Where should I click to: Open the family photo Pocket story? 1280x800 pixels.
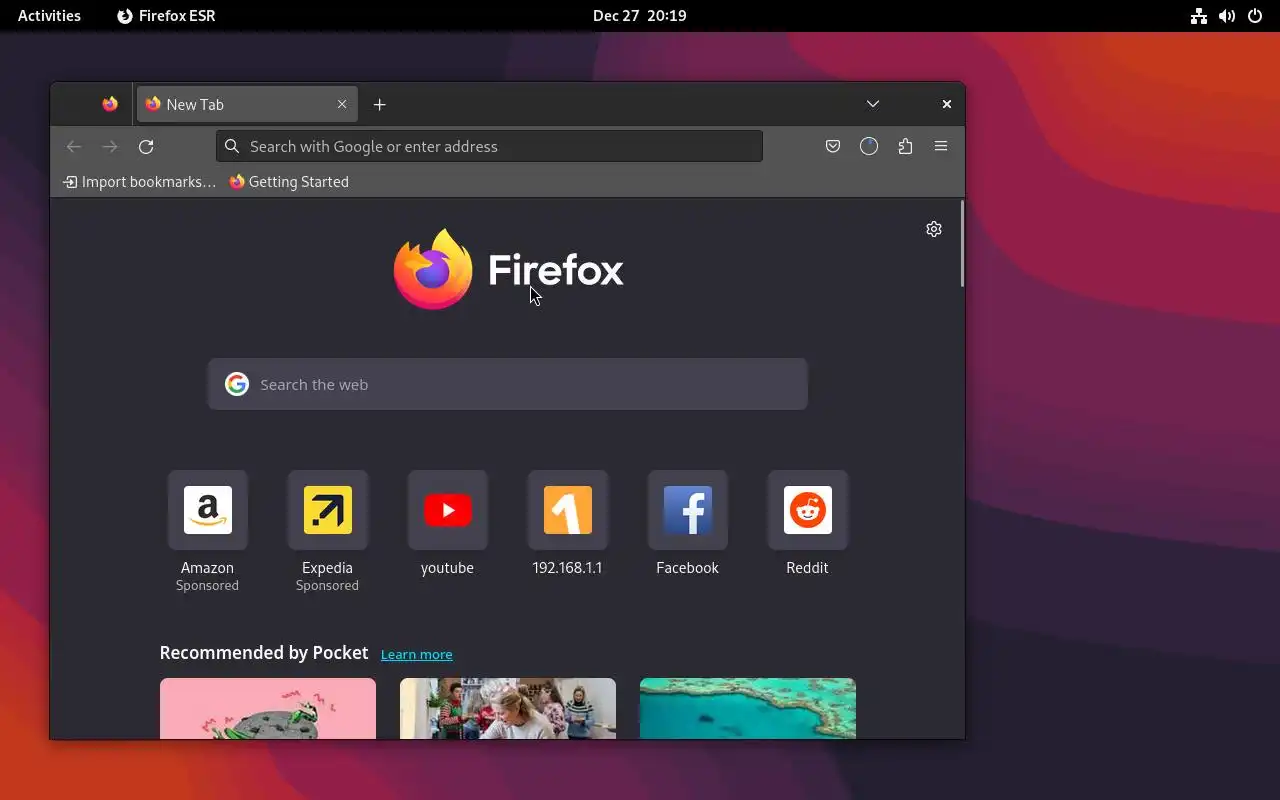[x=508, y=709]
